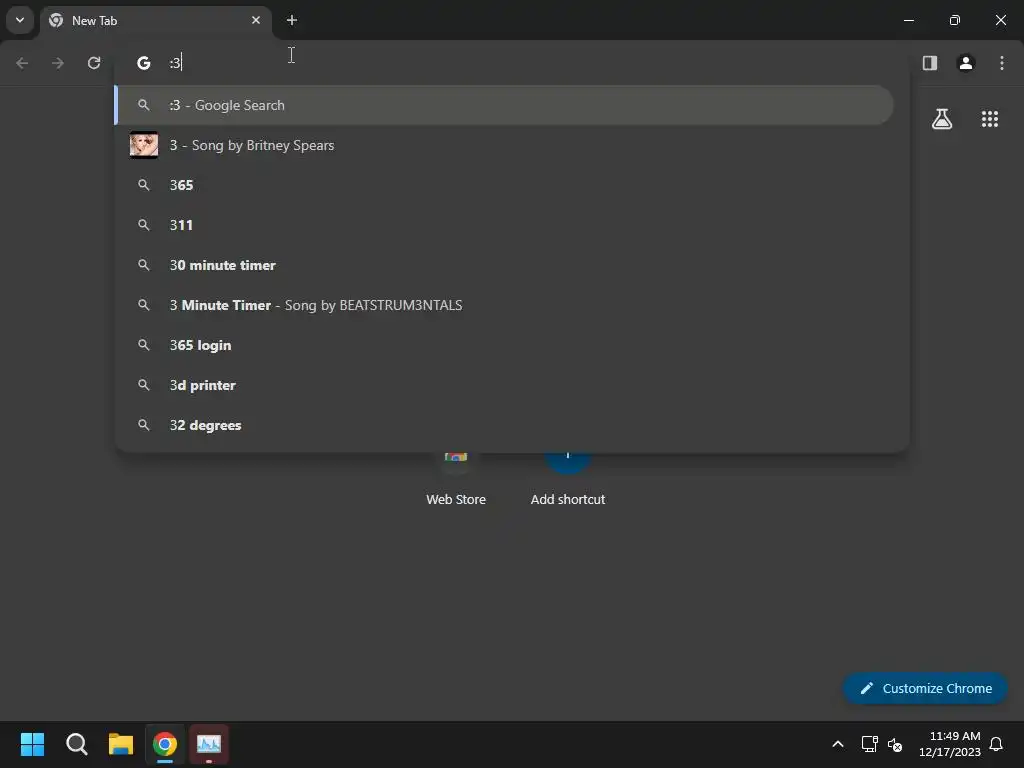The image size is (1024, 768).
Task: Open the tab search dropdown arrow
Action: [20, 20]
